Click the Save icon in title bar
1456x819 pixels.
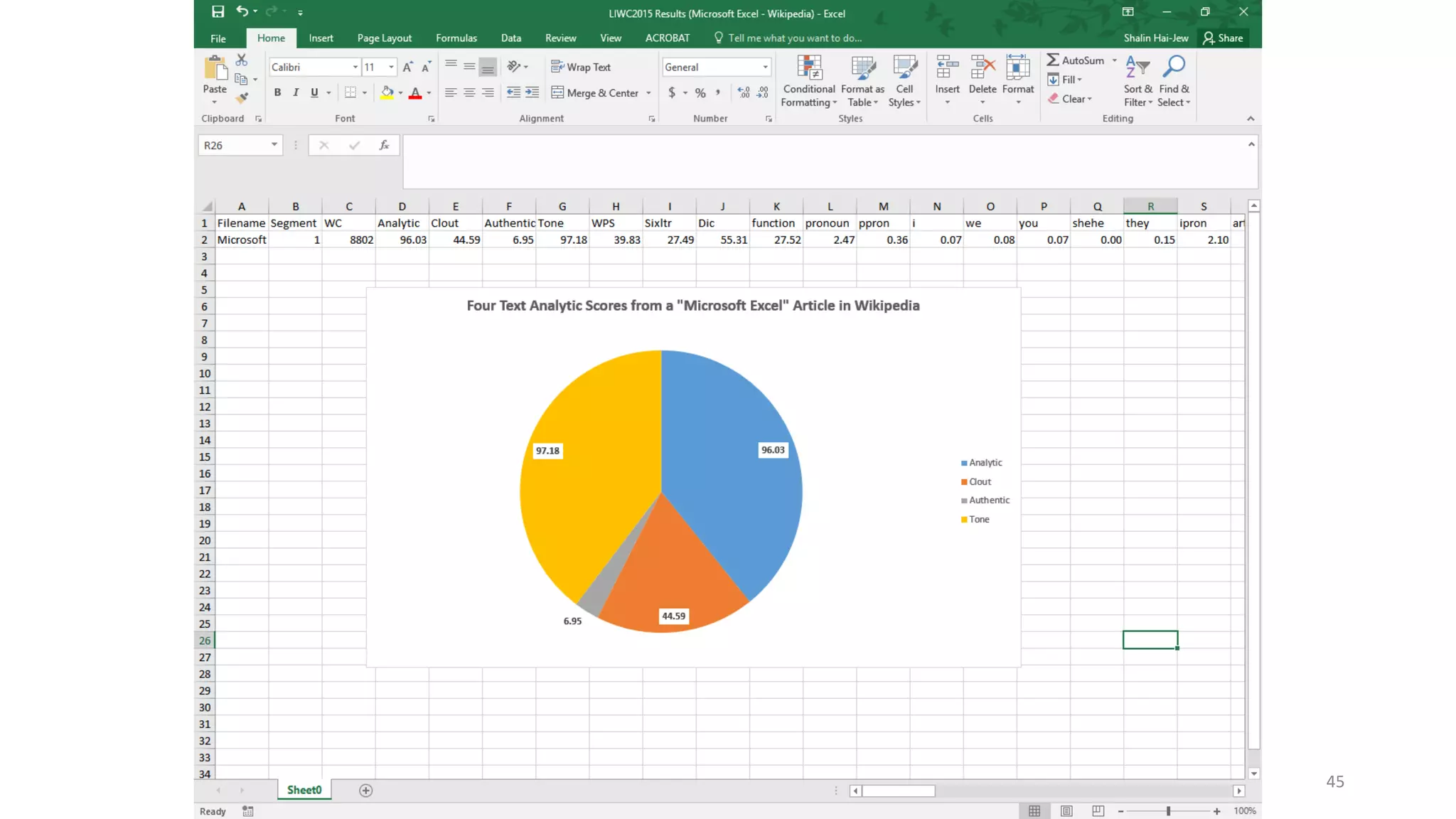pos(218,11)
